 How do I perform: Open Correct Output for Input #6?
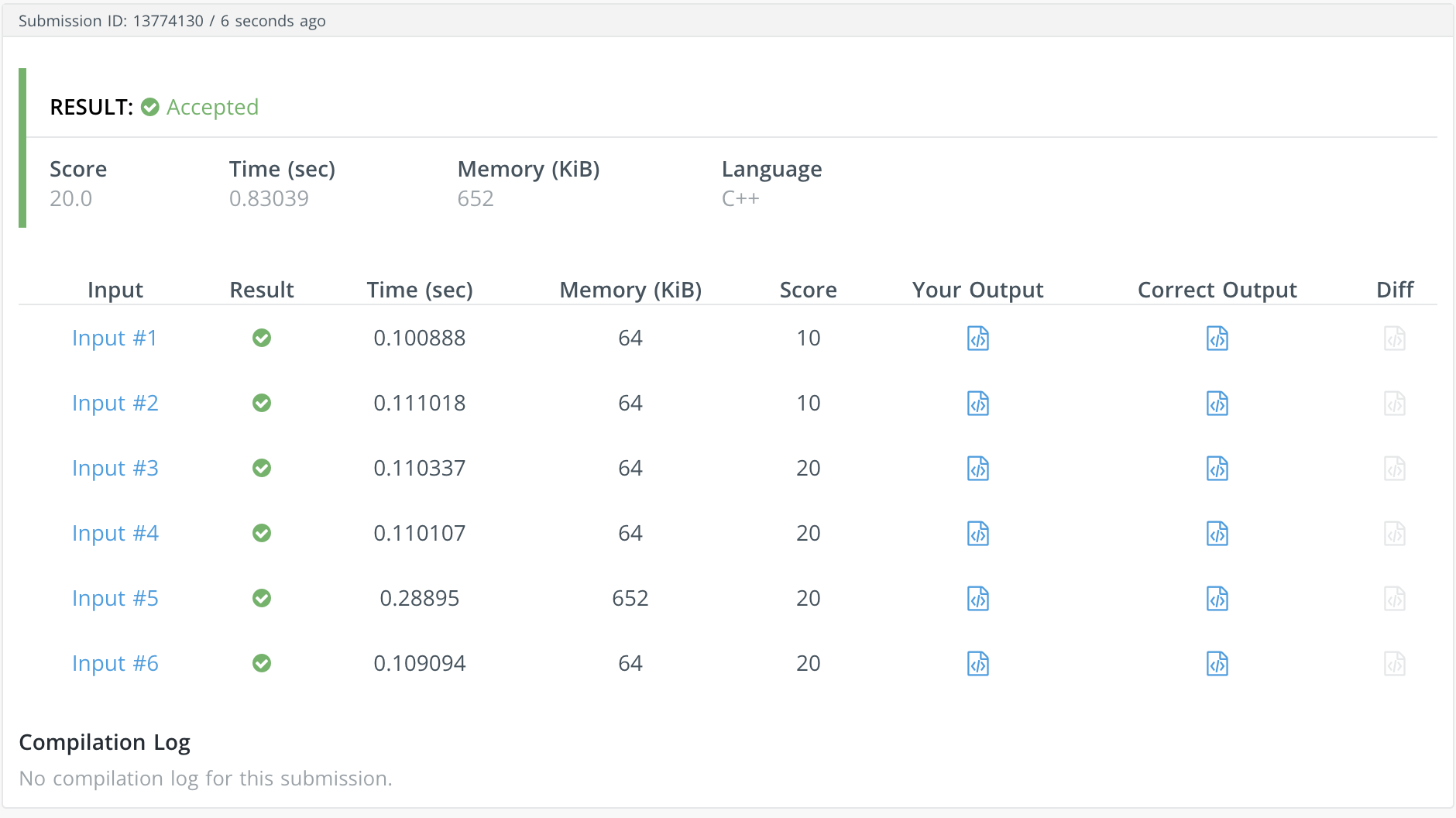click(1217, 664)
